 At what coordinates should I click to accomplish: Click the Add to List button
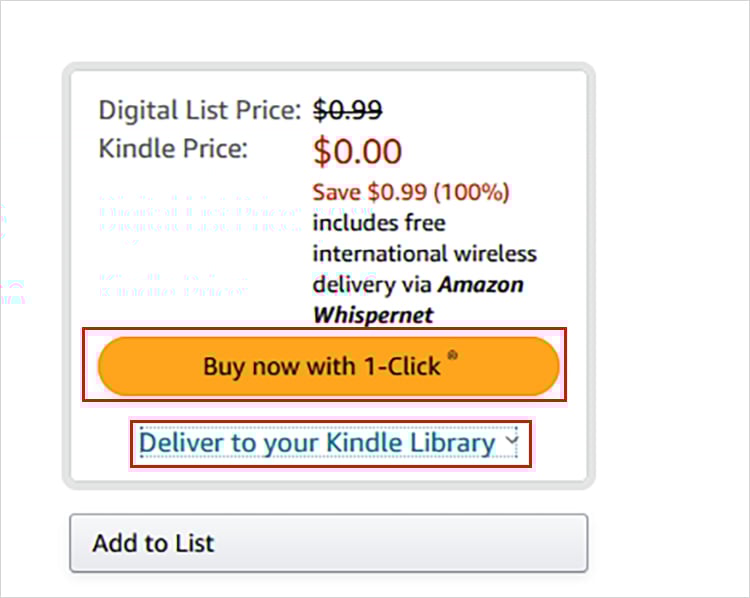click(x=328, y=543)
